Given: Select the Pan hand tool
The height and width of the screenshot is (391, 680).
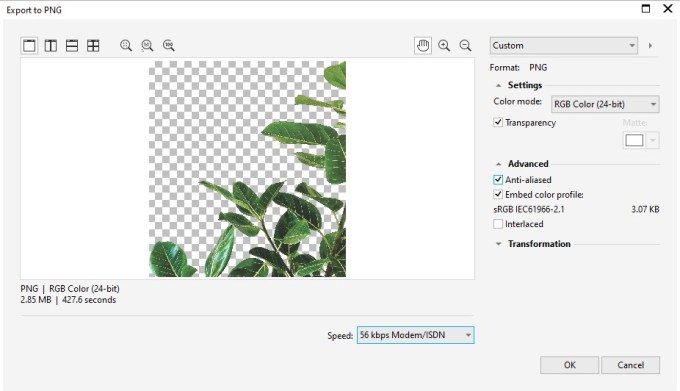Looking at the screenshot, I should (423, 46).
